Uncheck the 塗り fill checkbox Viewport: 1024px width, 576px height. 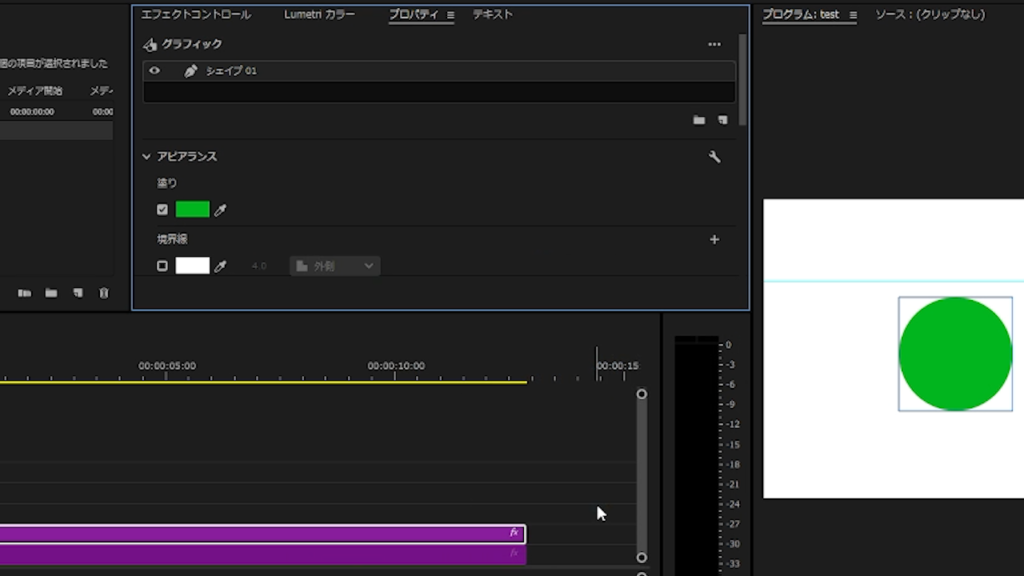pos(162,210)
